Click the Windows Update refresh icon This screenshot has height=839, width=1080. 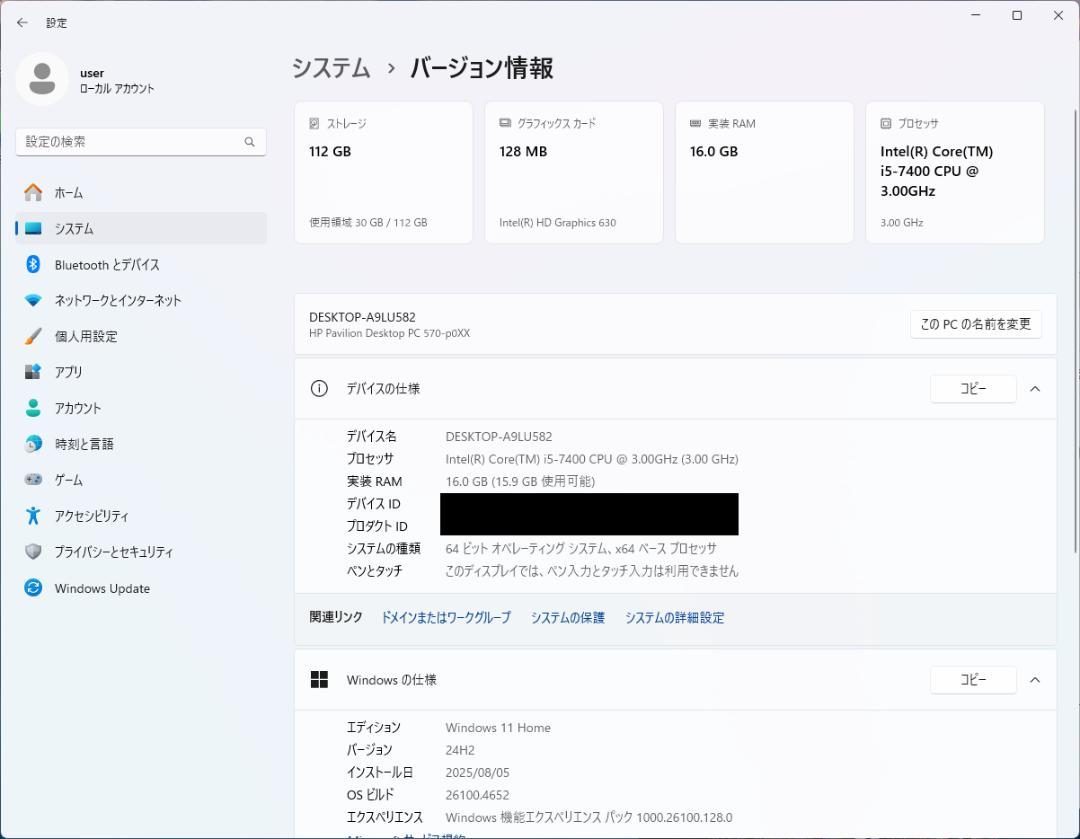(x=33, y=588)
